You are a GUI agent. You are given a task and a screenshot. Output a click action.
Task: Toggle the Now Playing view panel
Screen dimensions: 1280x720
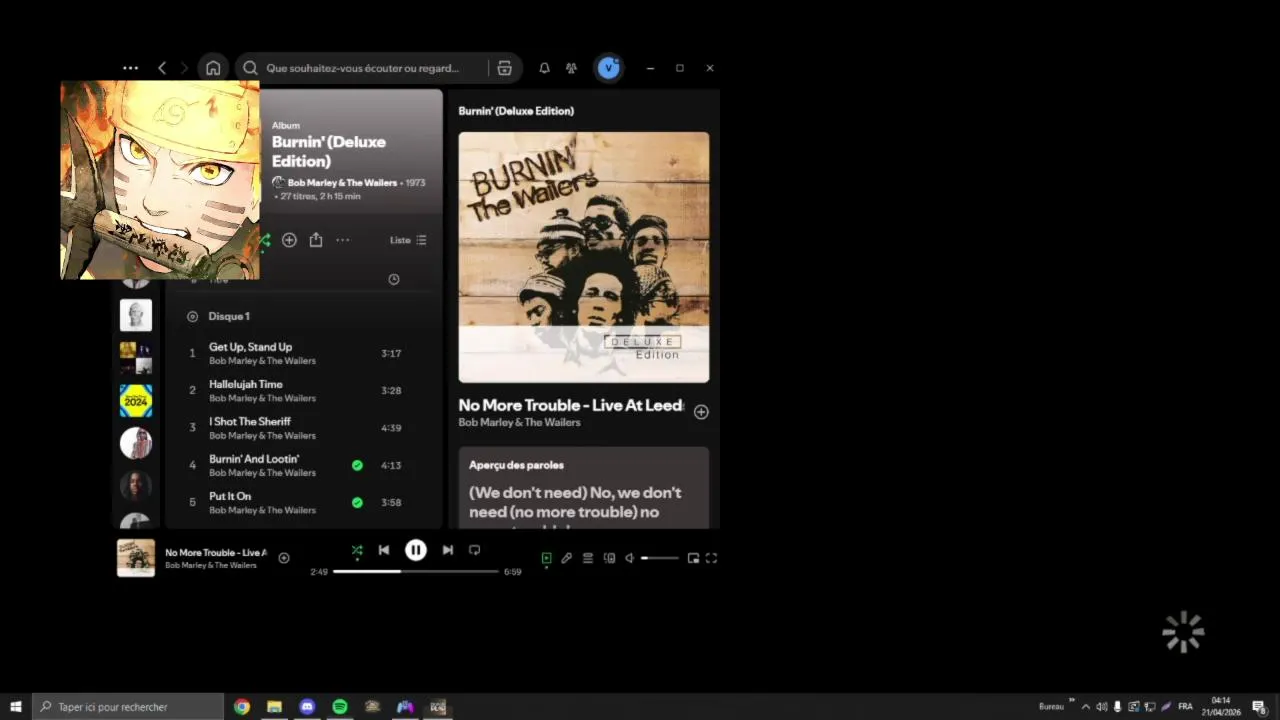click(x=546, y=558)
